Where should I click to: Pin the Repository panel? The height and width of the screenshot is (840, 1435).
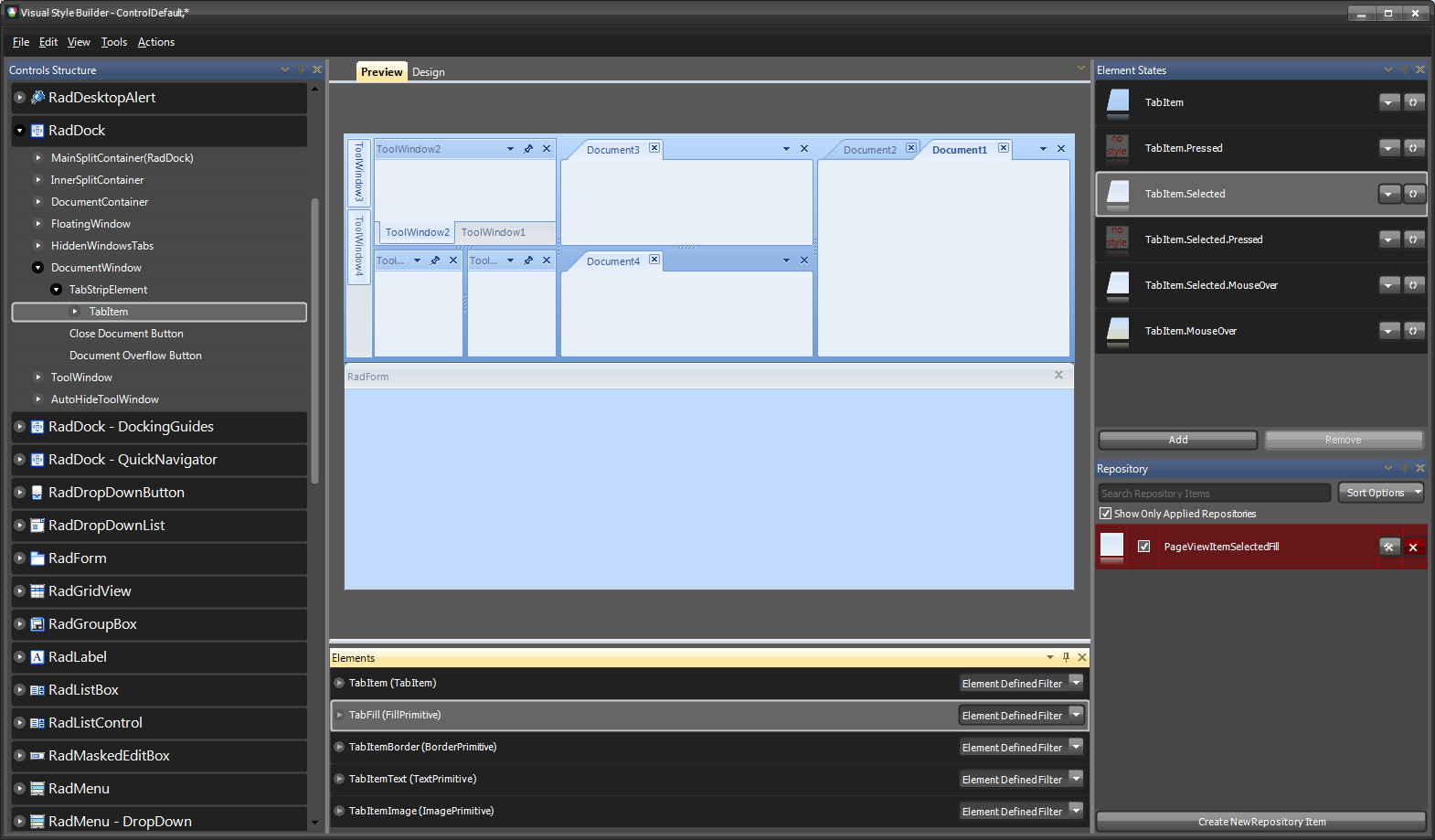(1404, 468)
